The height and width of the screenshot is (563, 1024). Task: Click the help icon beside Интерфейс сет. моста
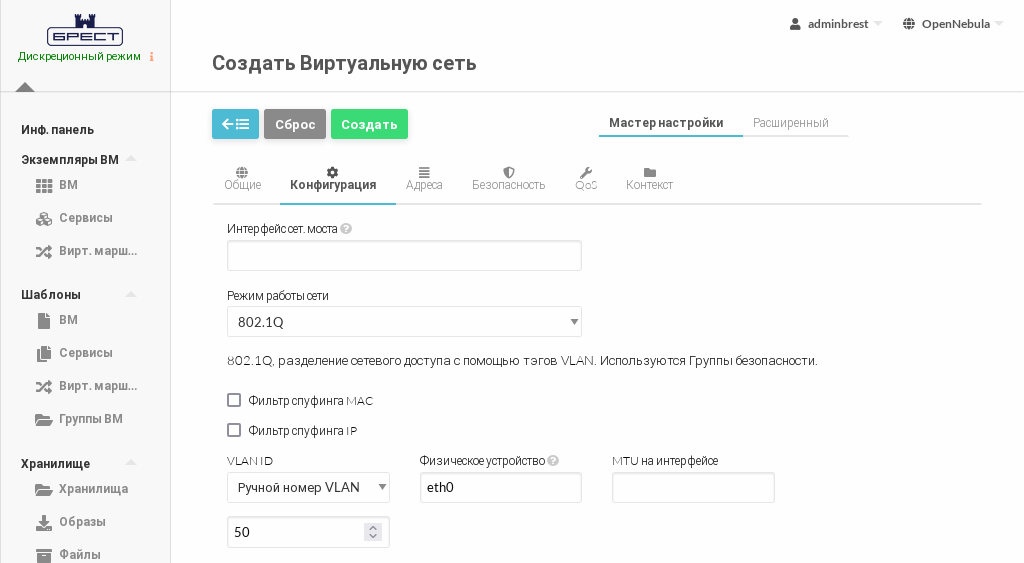pyautogui.click(x=346, y=228)
